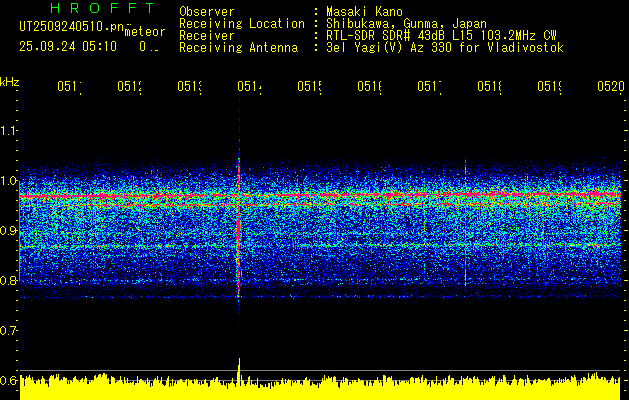Click the RTL-SDR receiver description text
Screen dimensions: 629x400
[x=442, y=35]
